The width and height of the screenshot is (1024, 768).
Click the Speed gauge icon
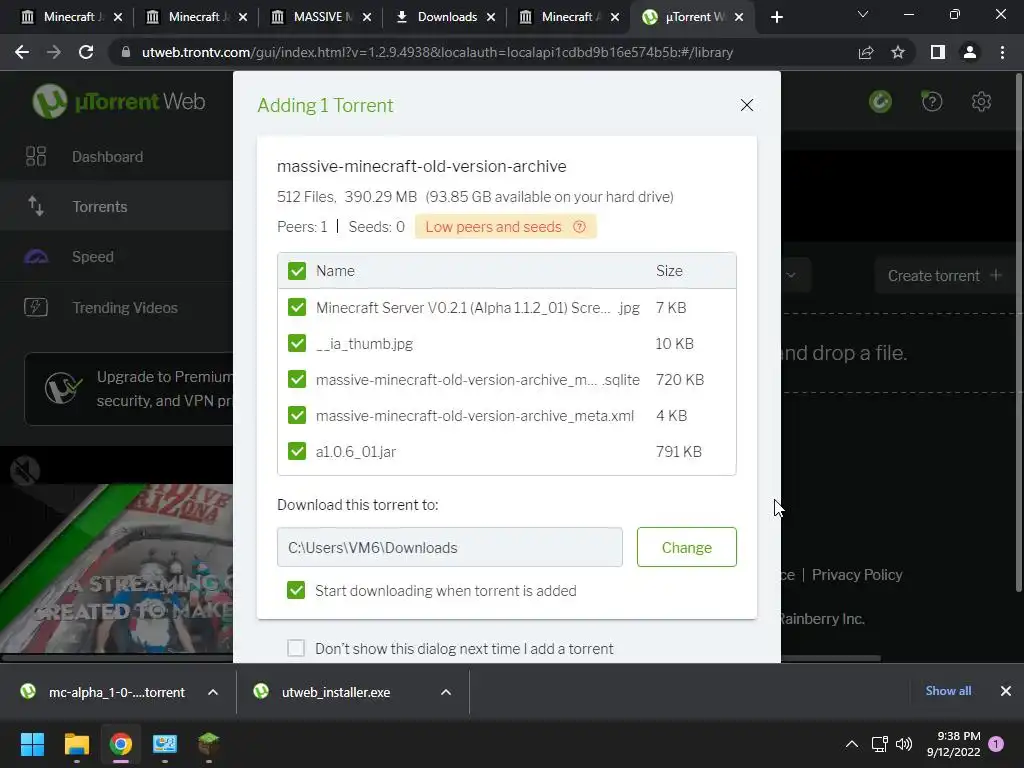[x=36, y=257]
